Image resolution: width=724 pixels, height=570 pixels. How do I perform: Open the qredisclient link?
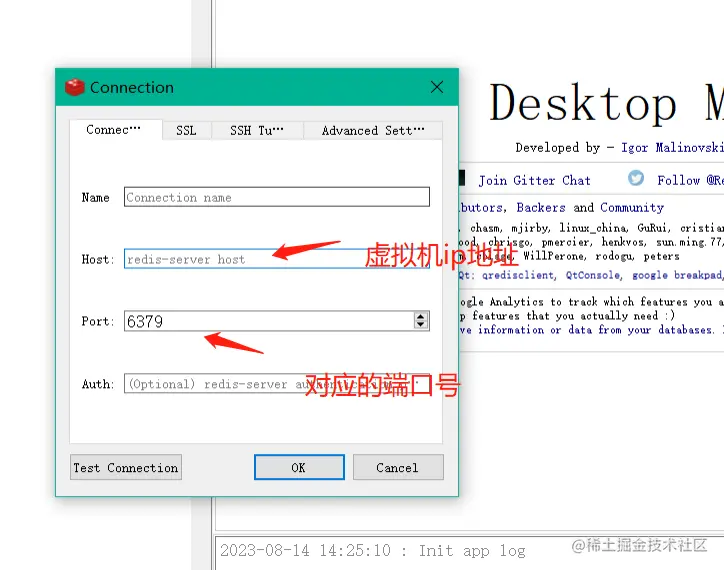point(518,275)
